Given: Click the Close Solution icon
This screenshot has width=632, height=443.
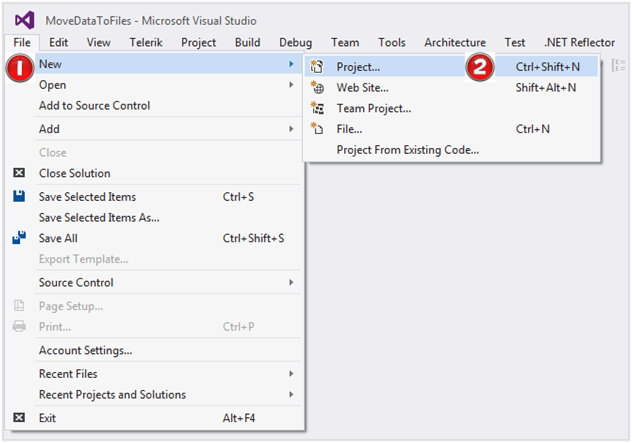Looking at the screenshot, I should point(19,173).
